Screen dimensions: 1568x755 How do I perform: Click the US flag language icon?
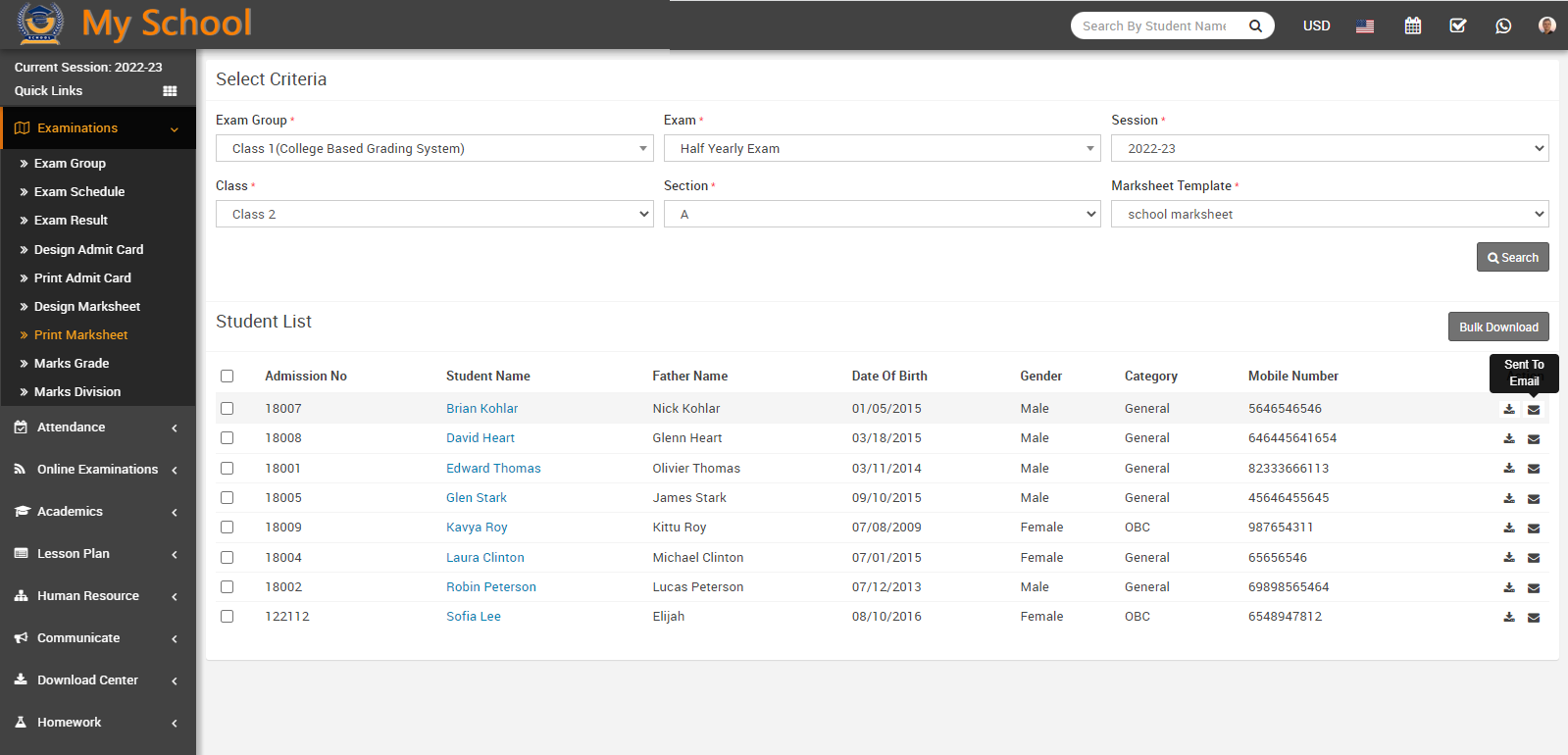[x=1365, y=25]
